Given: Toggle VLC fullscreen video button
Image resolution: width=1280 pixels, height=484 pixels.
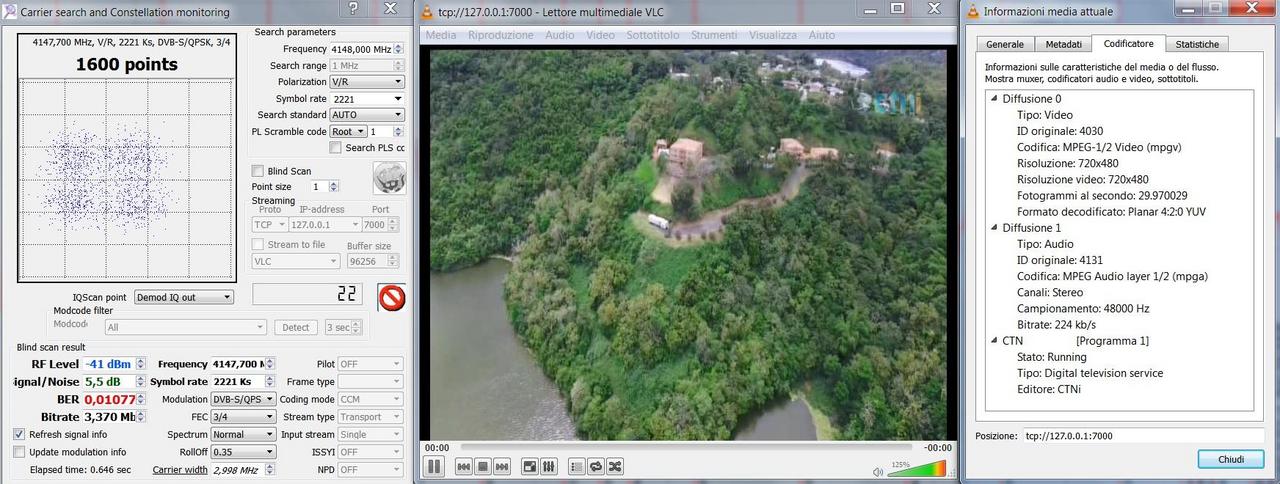Looking at the screenshot, I should pos(530,466).
